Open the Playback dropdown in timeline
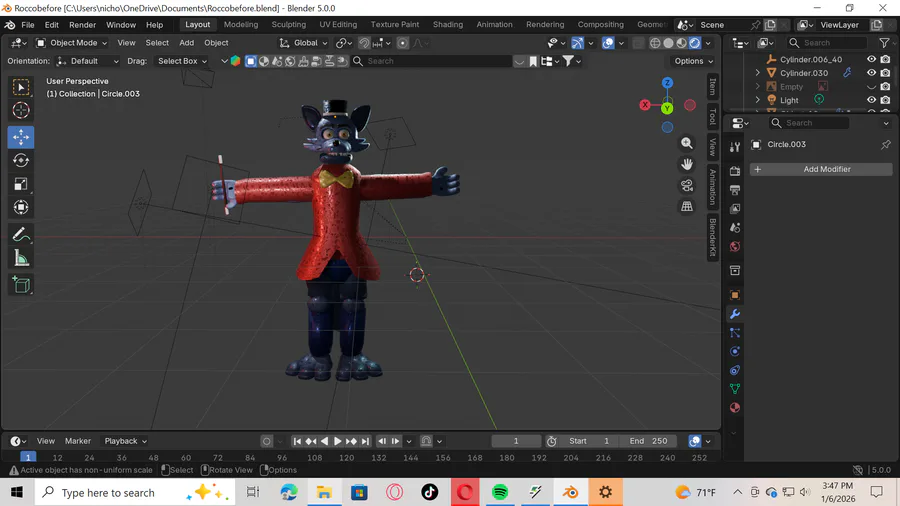 (x=125, y=441)
